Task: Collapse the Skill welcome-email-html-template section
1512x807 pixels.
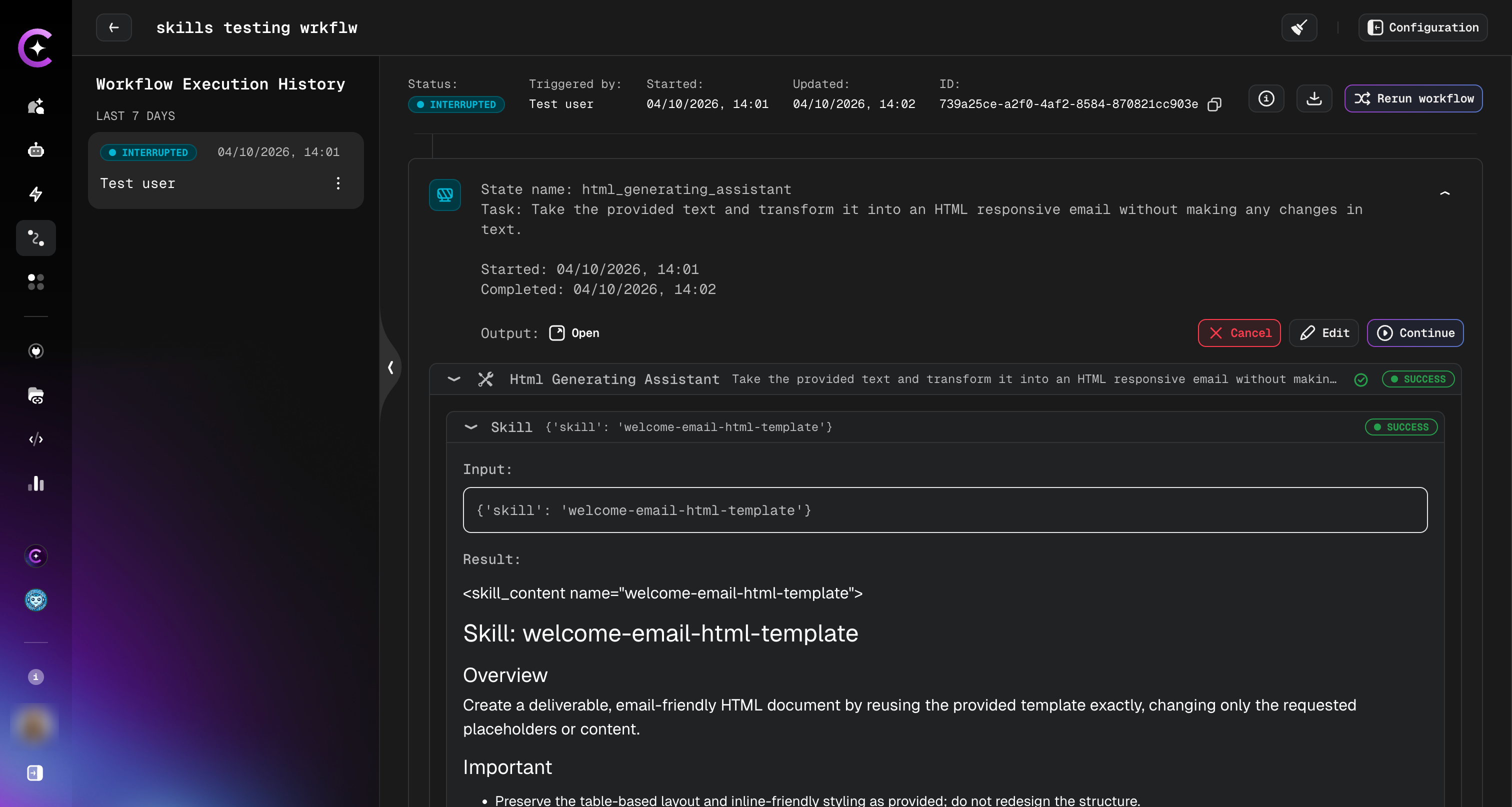Action: 470,427
